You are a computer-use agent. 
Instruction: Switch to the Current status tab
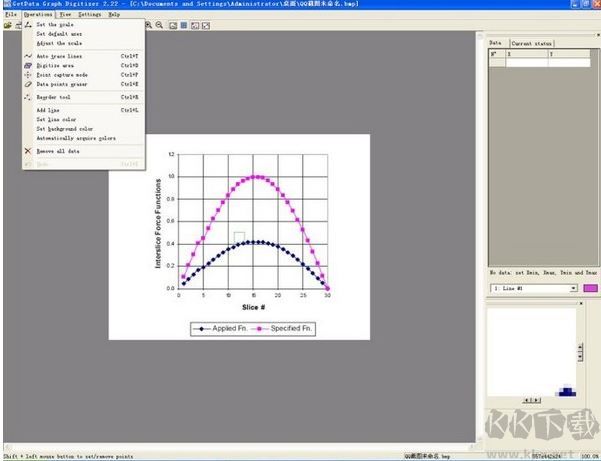530,44
